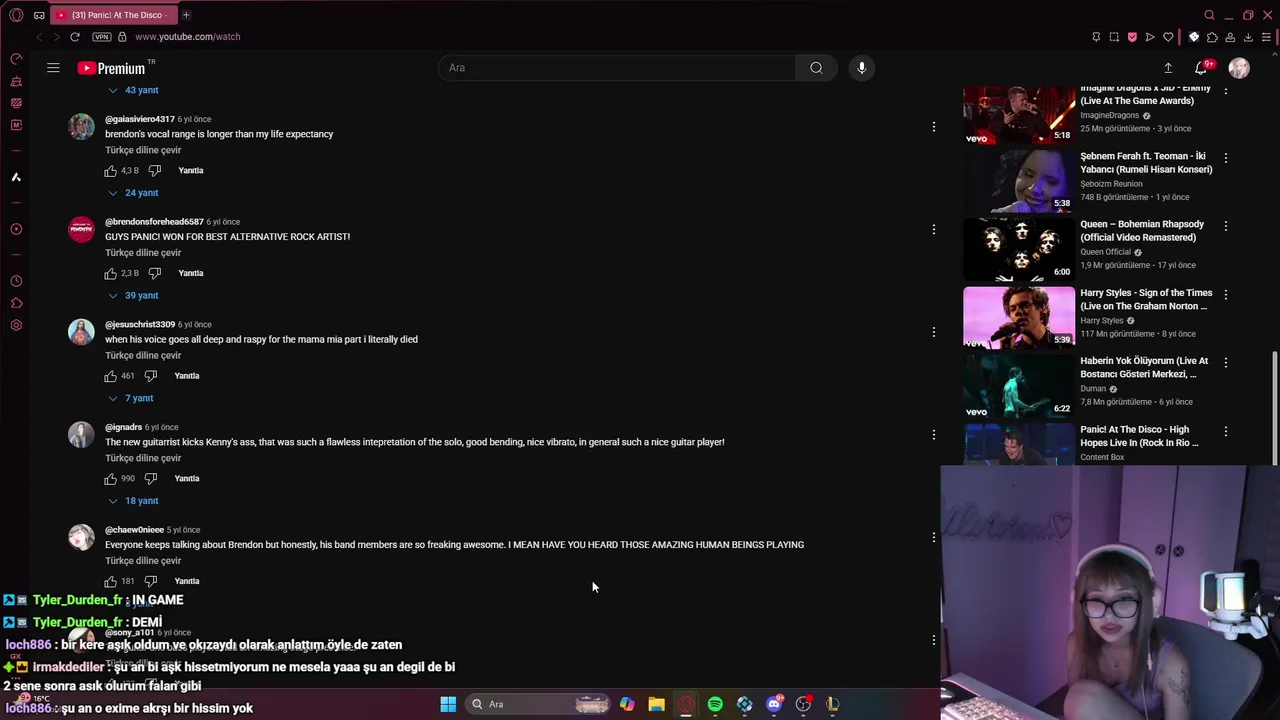
Task: Open GX Cleaner broom icon in sidebar
Action: [16, 81]
